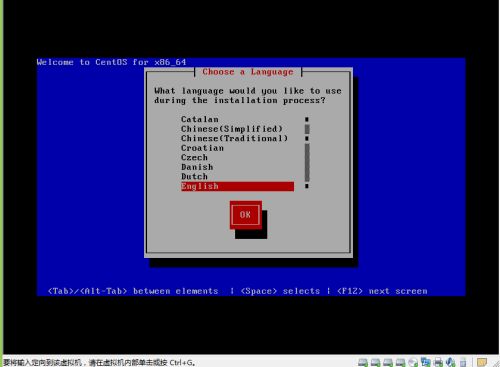Click the sound card status icon
Screen dimensions: 500x367
[x=450, y=362]
